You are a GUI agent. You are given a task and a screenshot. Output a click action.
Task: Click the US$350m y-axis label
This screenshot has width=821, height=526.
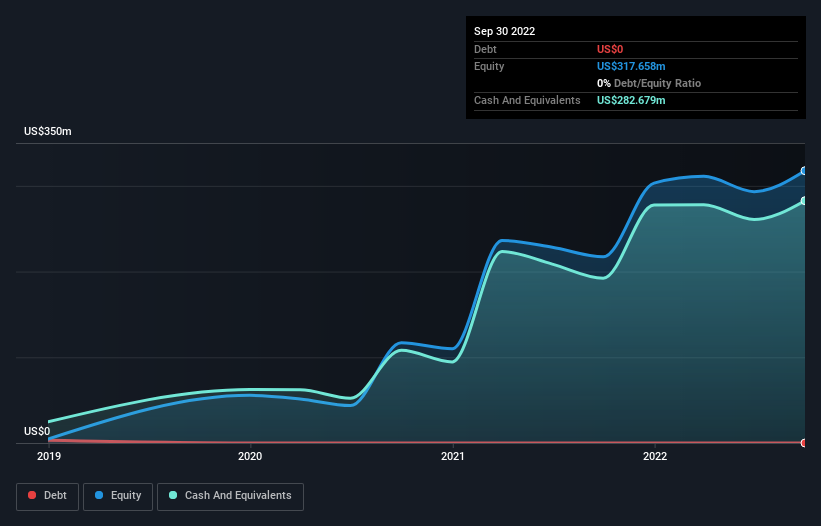[48, 131]
